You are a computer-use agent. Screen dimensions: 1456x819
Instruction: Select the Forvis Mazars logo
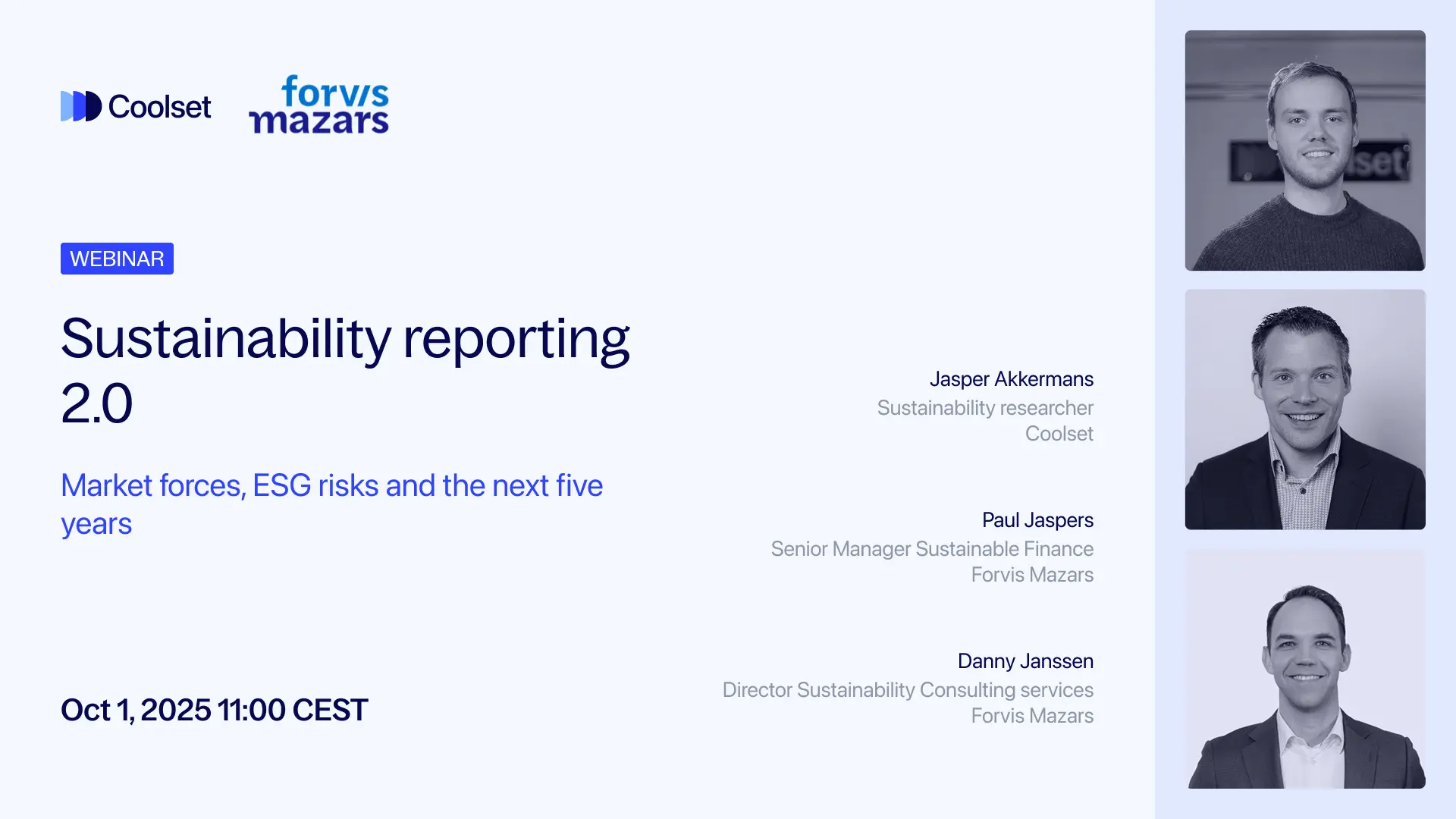(319, 105)
